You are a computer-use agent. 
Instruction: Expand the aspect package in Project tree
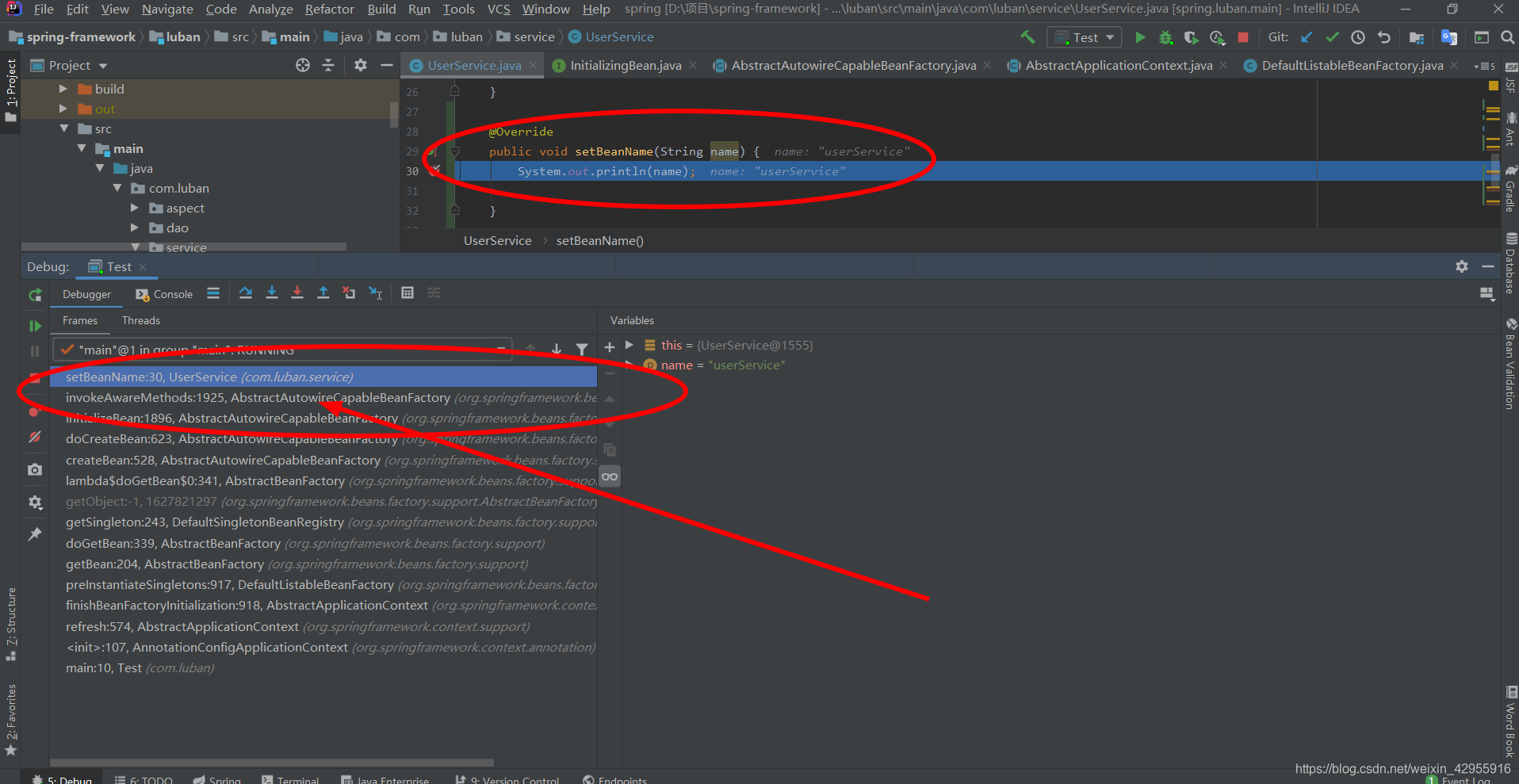pyautogui.click(x=135, y=208)
